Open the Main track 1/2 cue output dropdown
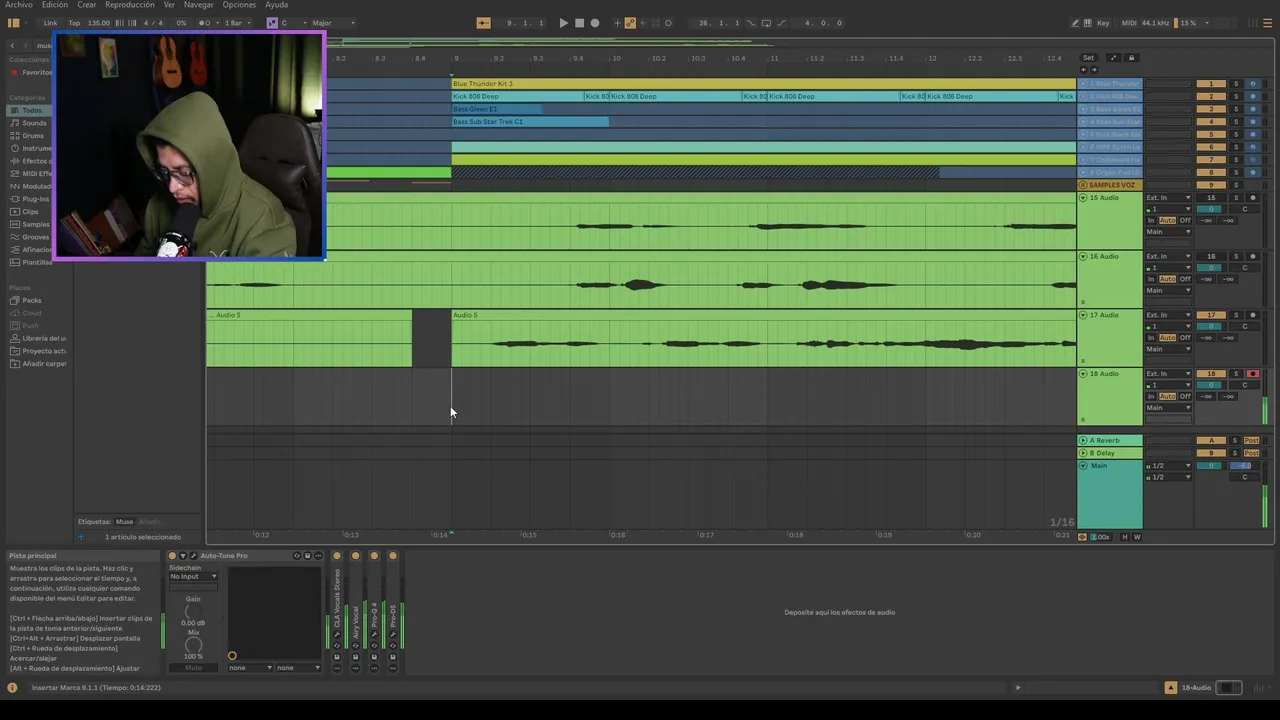Image resolution: width=1280 pixels, height=720 pixels. [1168, 466]
